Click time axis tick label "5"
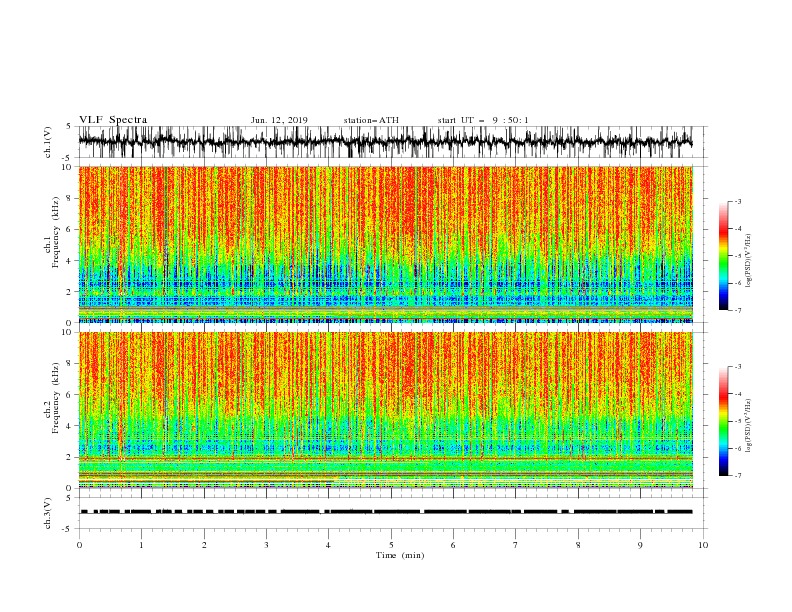 click(x=391, y=545)
